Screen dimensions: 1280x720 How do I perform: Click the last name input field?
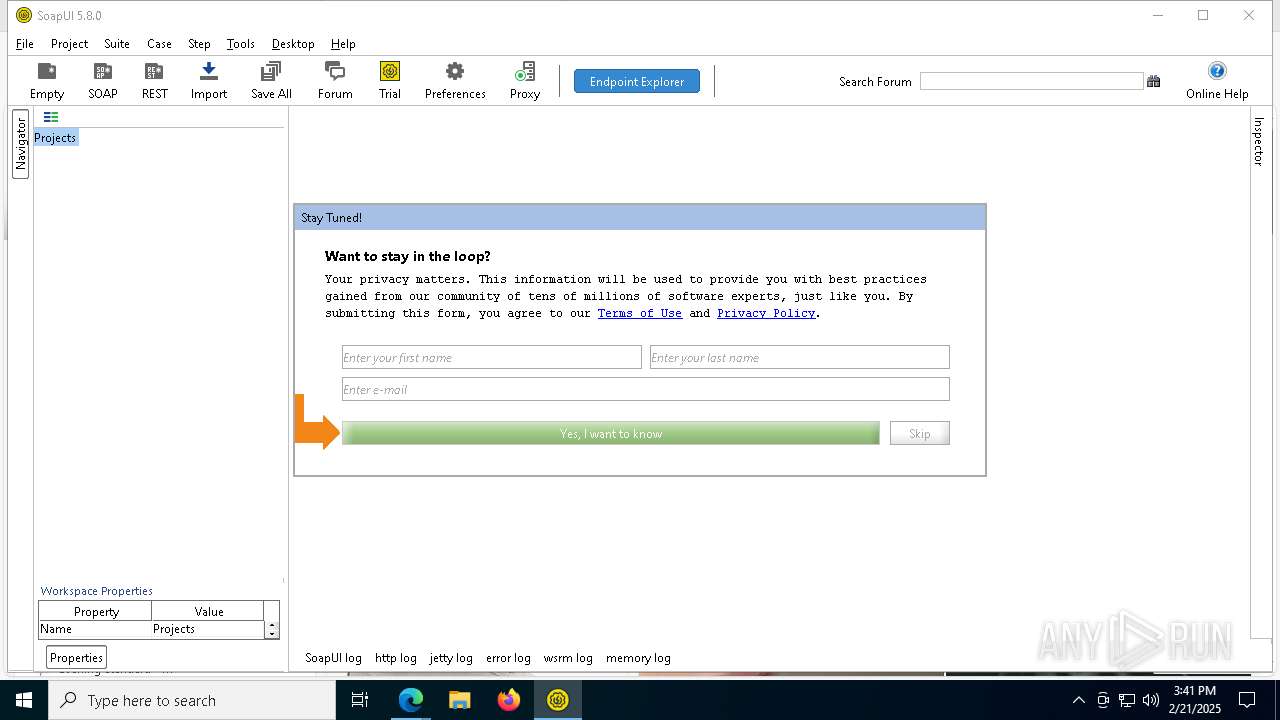tap(800, 357)
